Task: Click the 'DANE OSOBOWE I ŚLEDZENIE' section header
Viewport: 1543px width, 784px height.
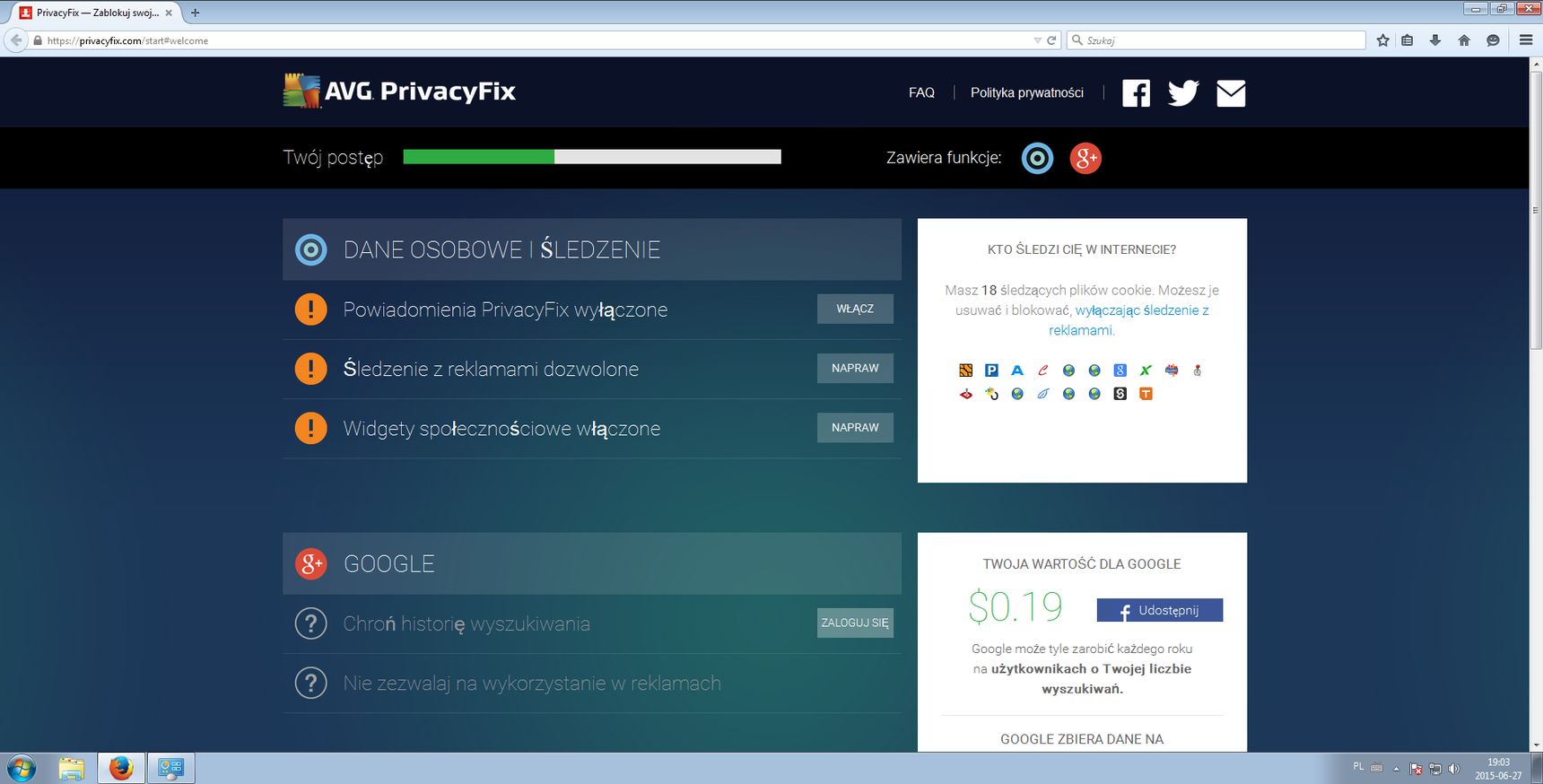Action: tap(592, 249)
